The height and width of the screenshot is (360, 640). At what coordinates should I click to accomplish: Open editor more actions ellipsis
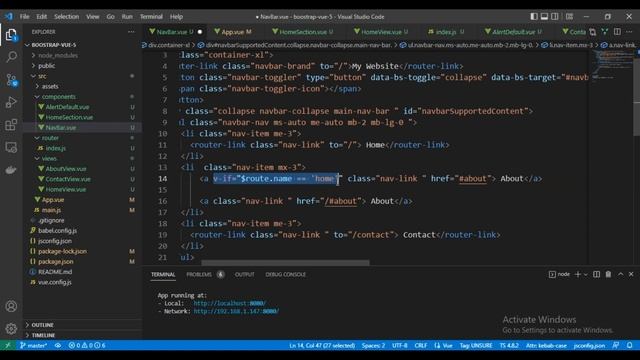click(630, 31)
